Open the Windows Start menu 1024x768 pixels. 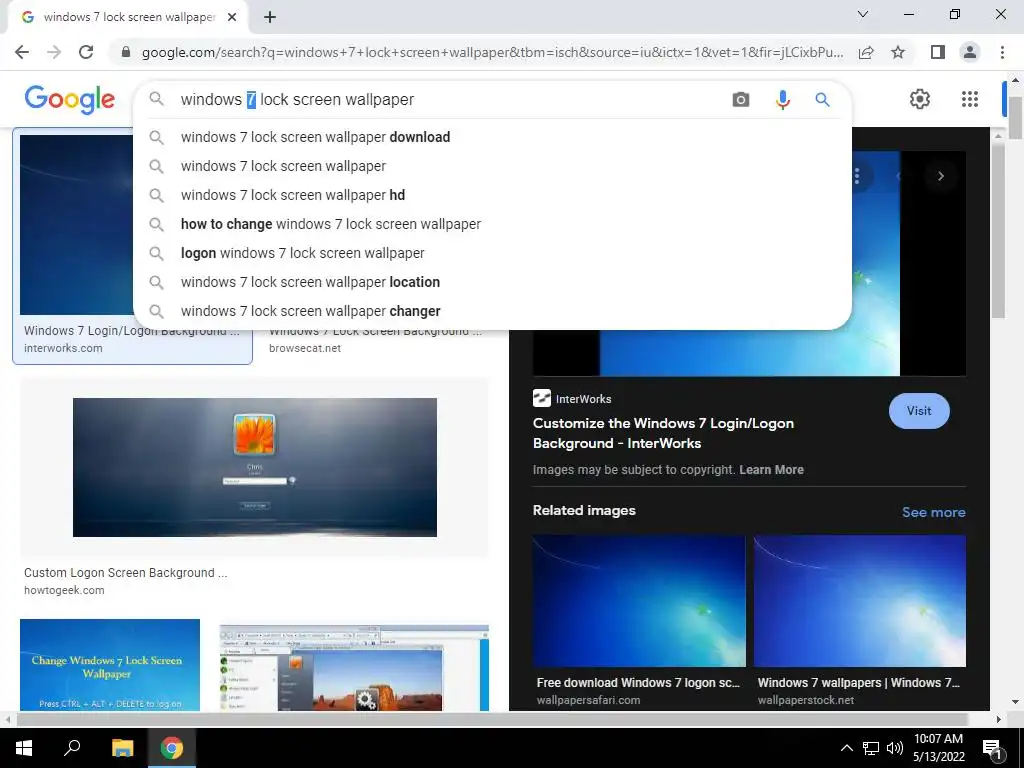pos(24,748)
